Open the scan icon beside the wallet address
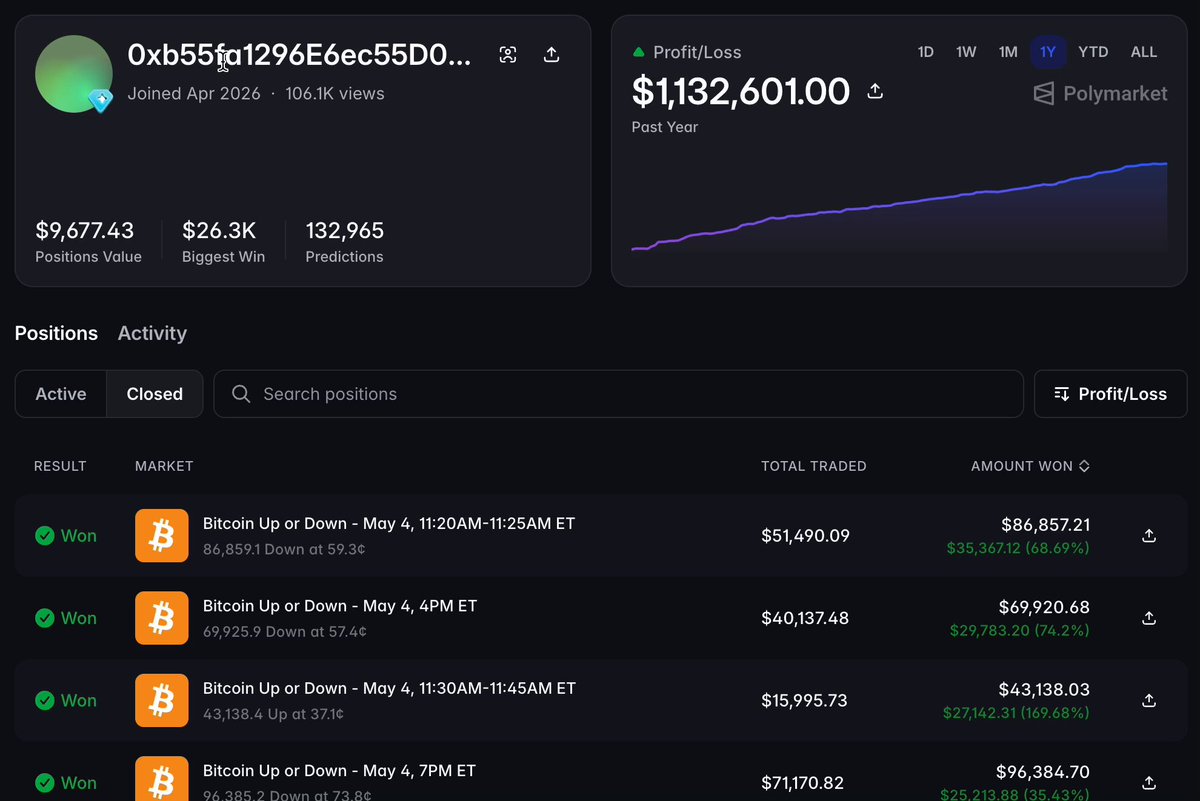This screenshot has width=1200, height=801. coord(508,55)
